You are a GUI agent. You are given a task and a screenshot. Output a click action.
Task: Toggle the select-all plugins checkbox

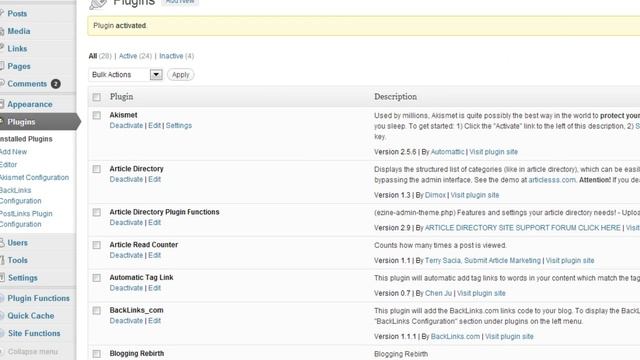pos(96,97)
